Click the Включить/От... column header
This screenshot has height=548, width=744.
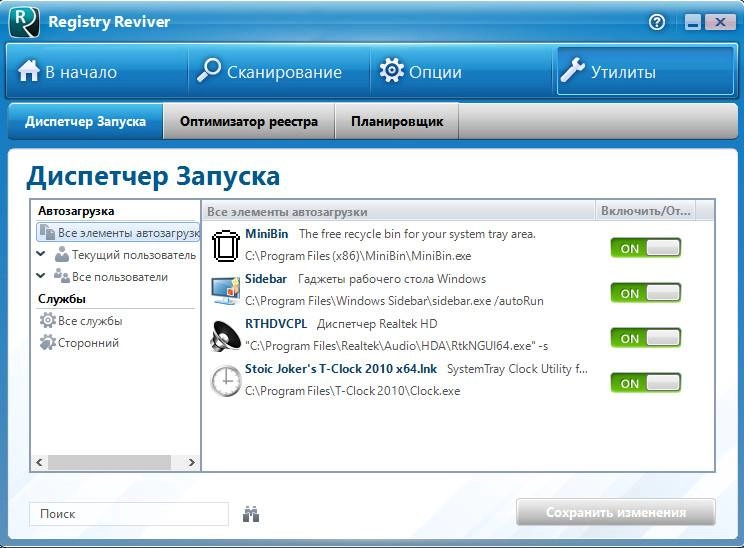645,211
